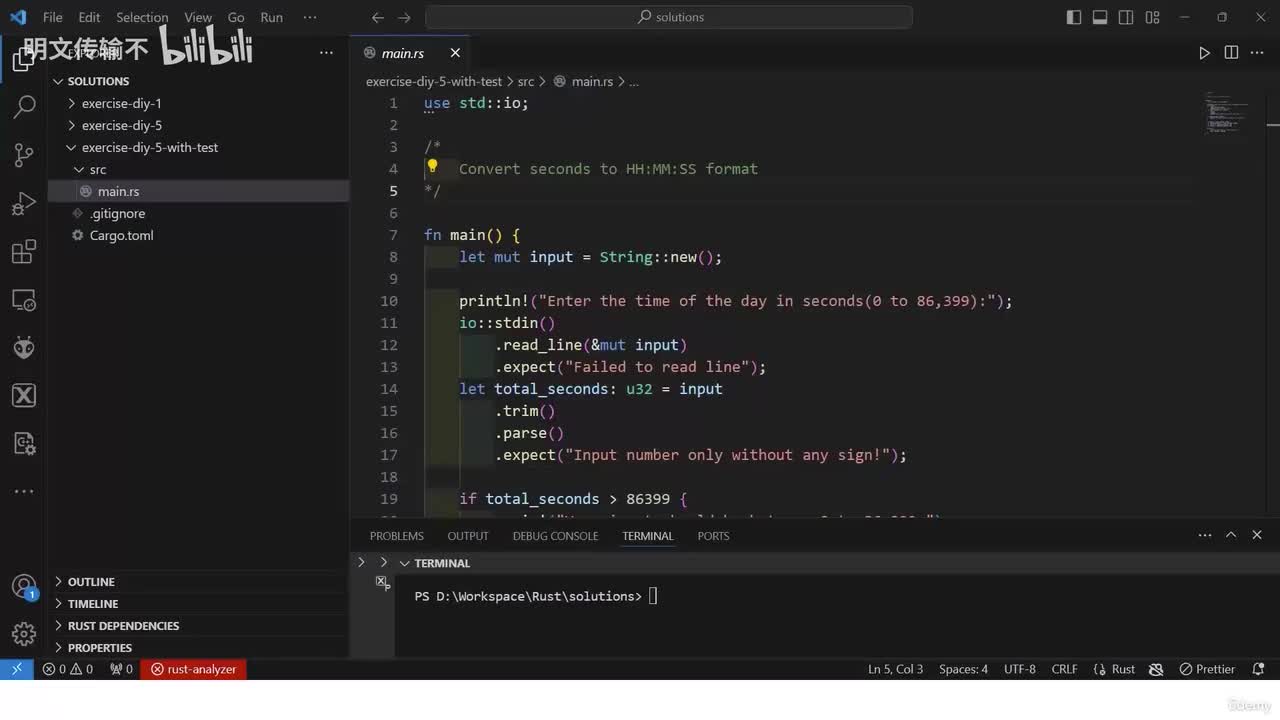This screenshot has height=720, width=1280.
Task: Open the Run and Debug view
Action: [x=24, y=204]
